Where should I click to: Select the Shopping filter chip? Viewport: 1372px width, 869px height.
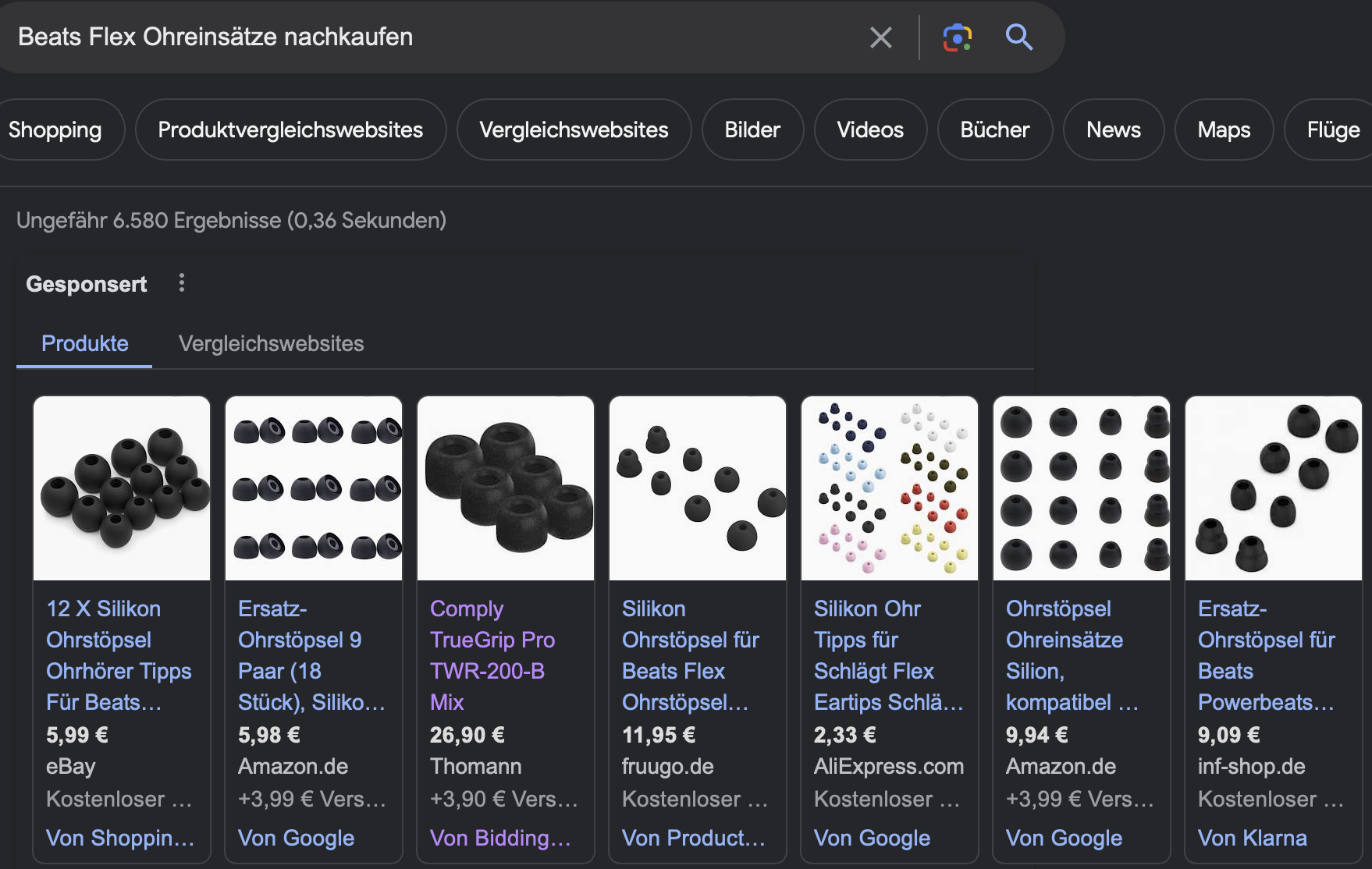55,129
